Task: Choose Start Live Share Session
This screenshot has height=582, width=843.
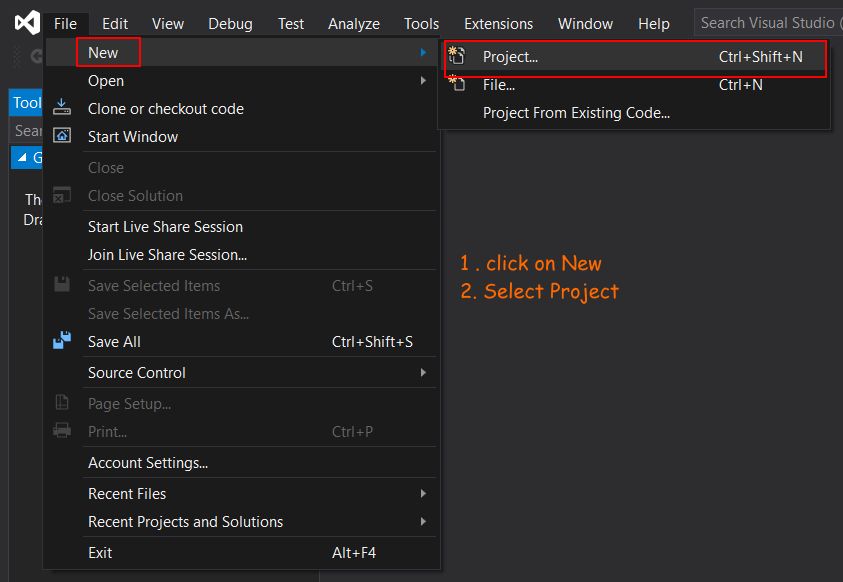Action: click(165, 226)
